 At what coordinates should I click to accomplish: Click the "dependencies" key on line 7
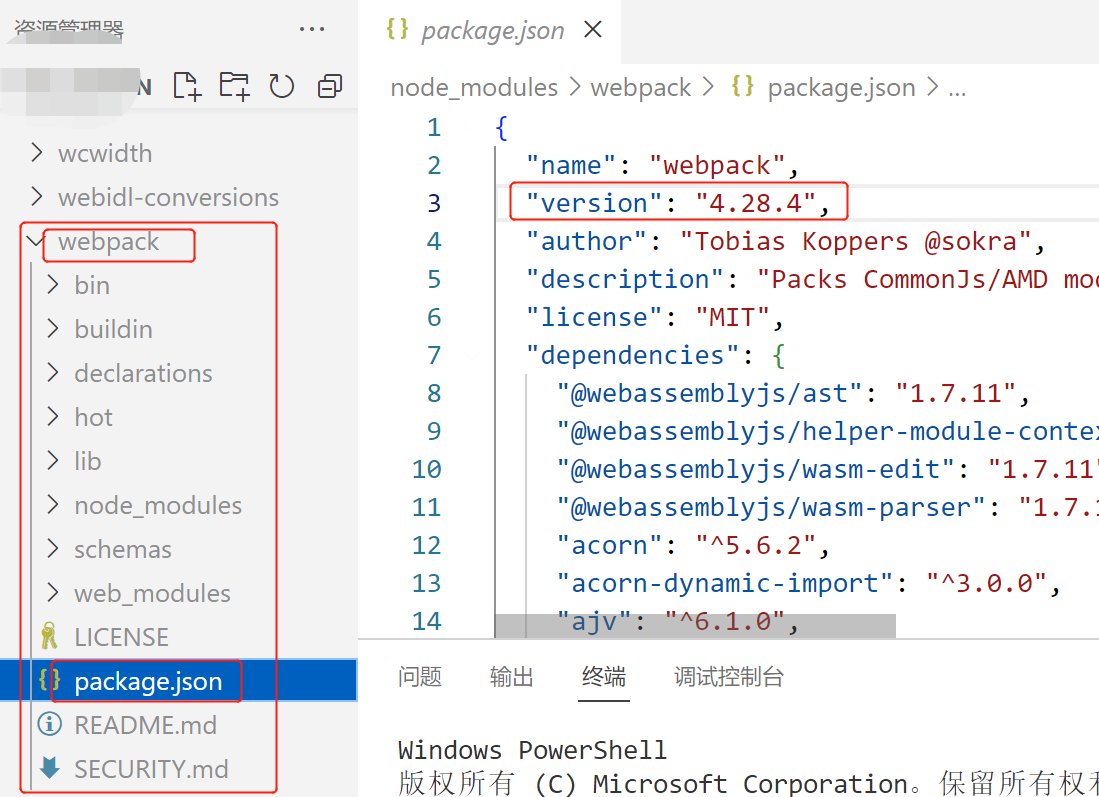(x=633, y=355)
